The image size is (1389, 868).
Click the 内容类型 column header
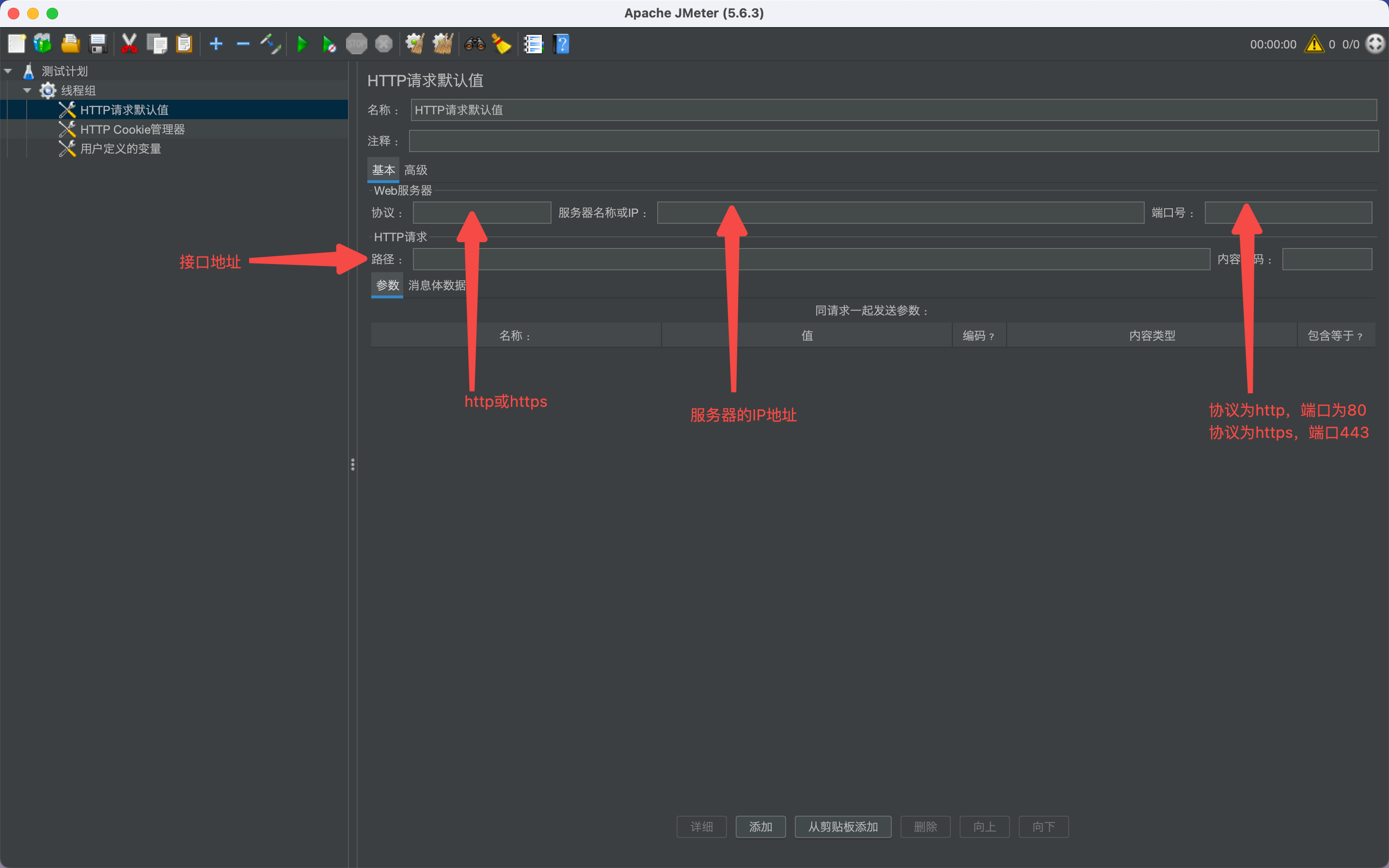(x=1152, y=335)
